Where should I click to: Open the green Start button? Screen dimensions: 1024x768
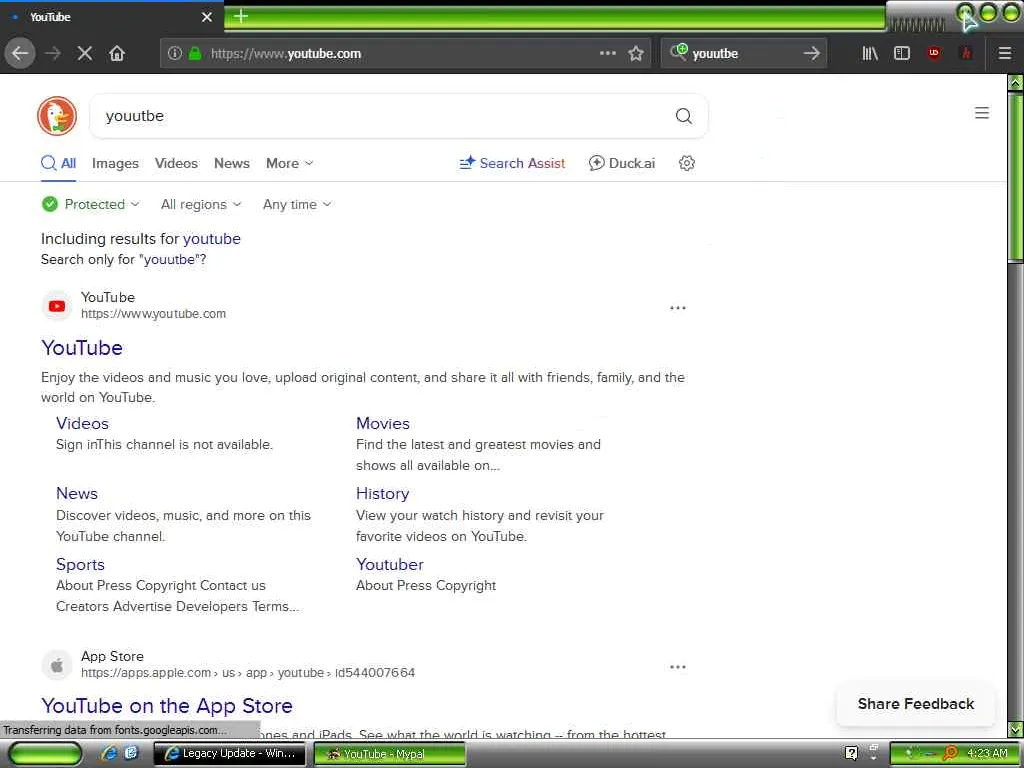(x=45, y=754)
